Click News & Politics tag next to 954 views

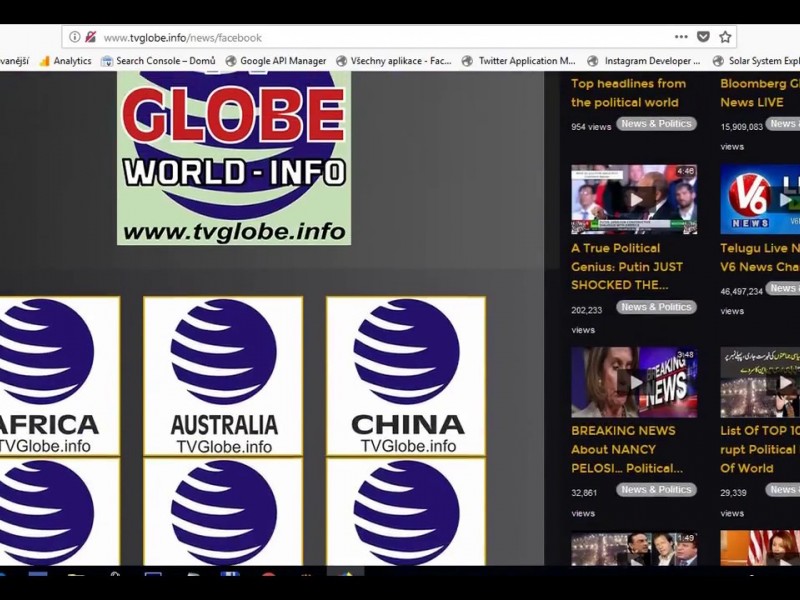point(656,123)
